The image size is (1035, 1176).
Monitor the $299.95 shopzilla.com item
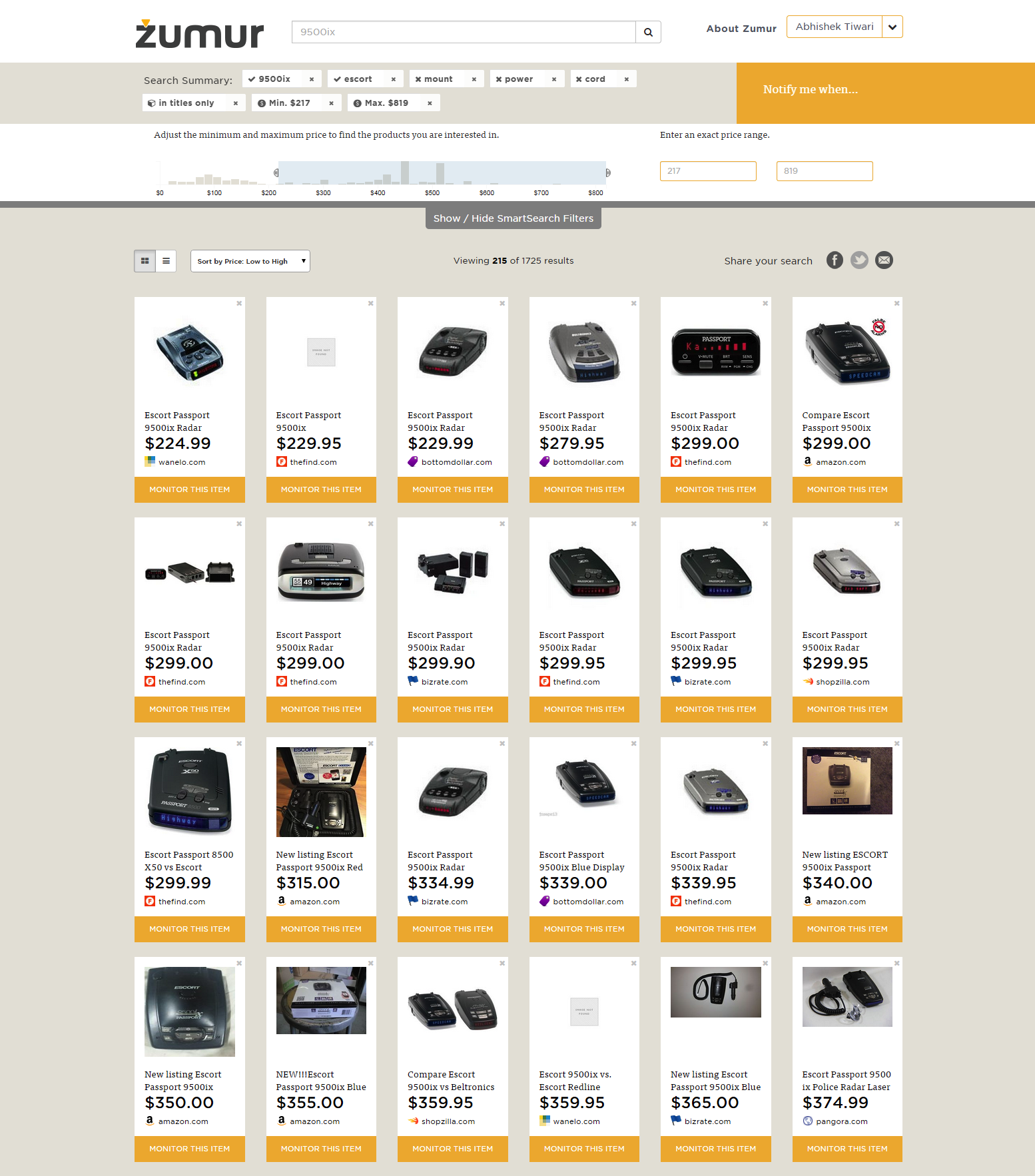click(847, 709)
